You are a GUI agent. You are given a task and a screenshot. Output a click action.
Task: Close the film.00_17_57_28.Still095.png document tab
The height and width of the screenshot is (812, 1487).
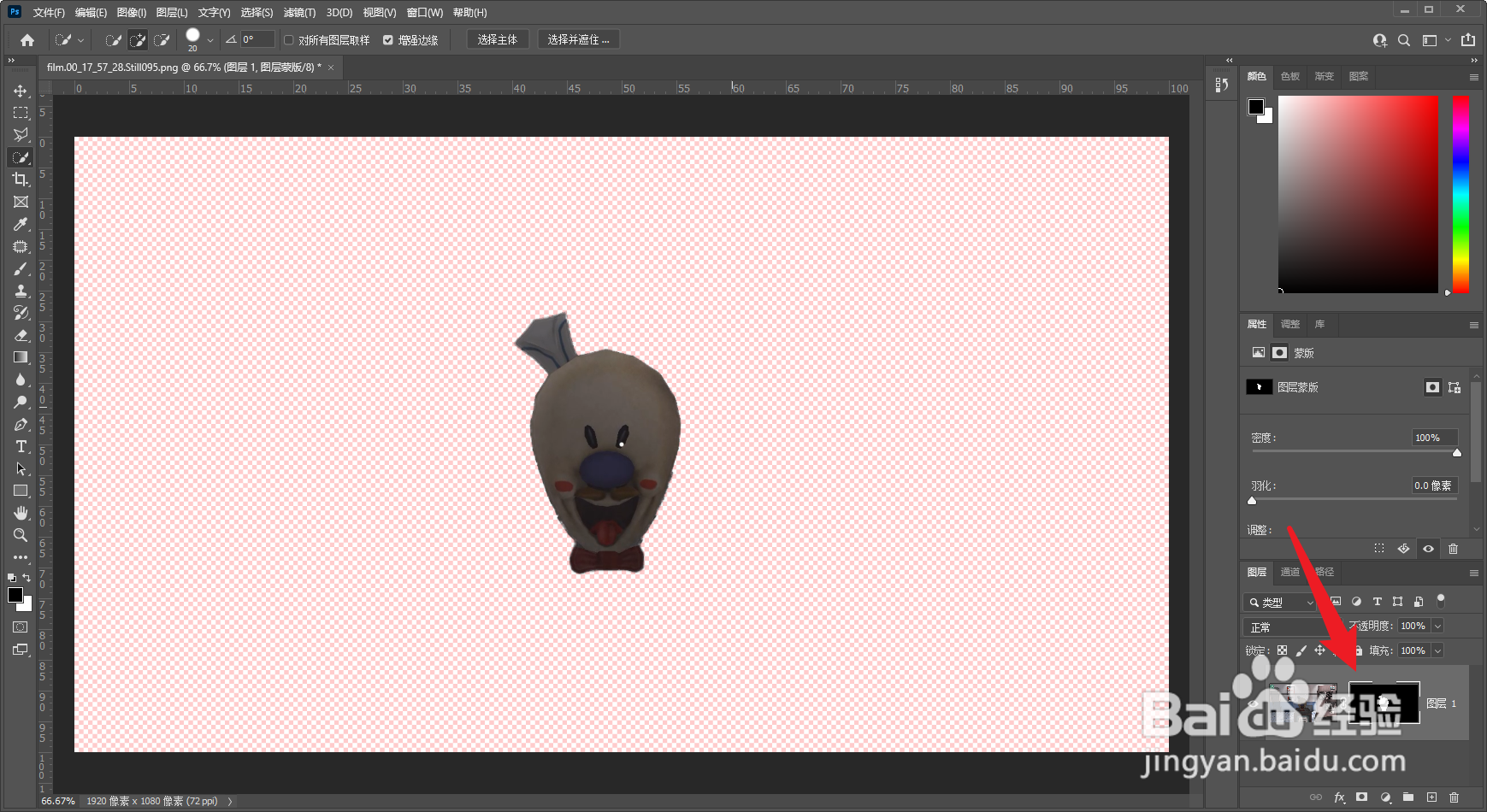pos(331,68)
